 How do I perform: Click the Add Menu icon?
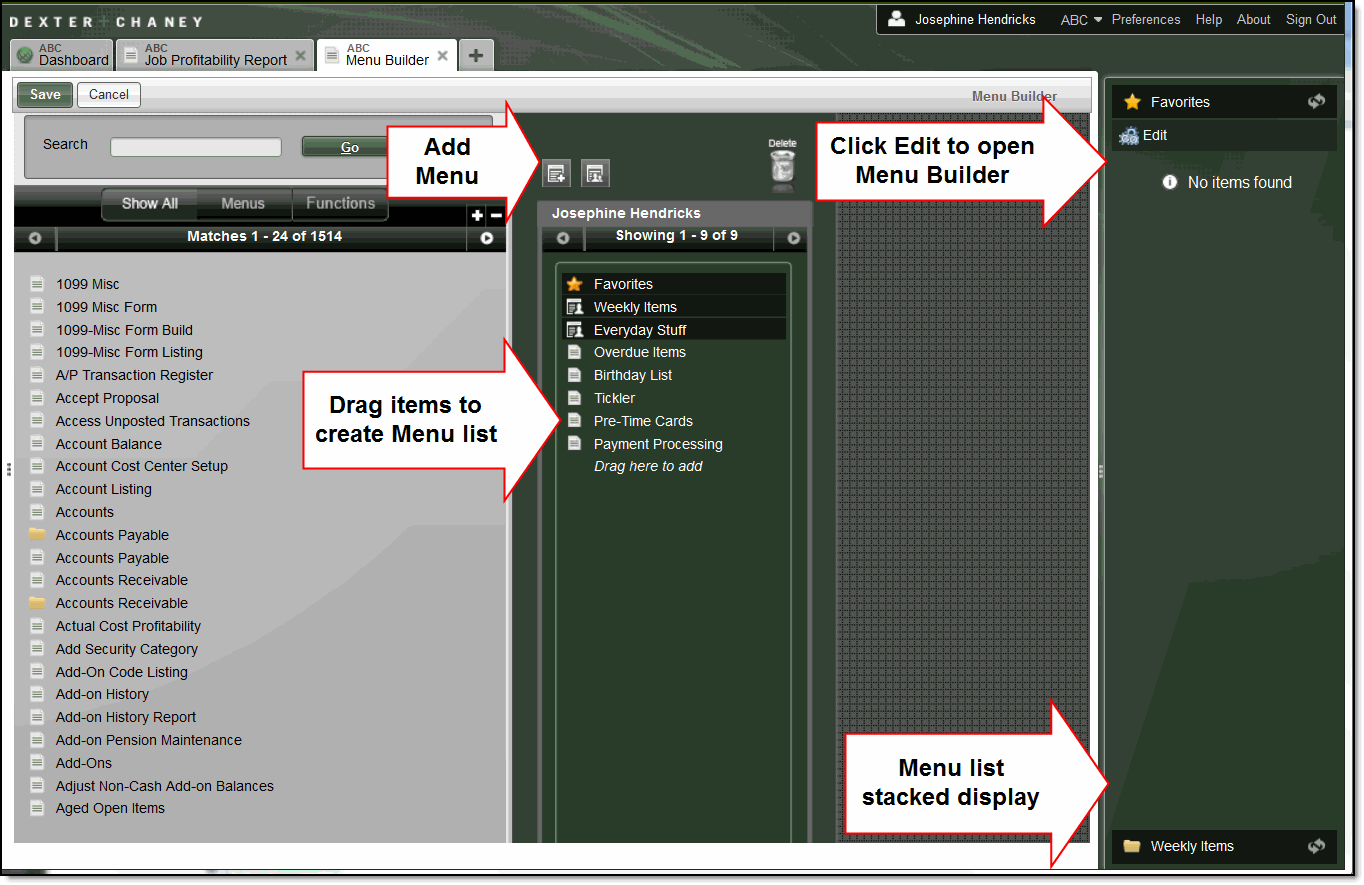click(x=556, y=173)
